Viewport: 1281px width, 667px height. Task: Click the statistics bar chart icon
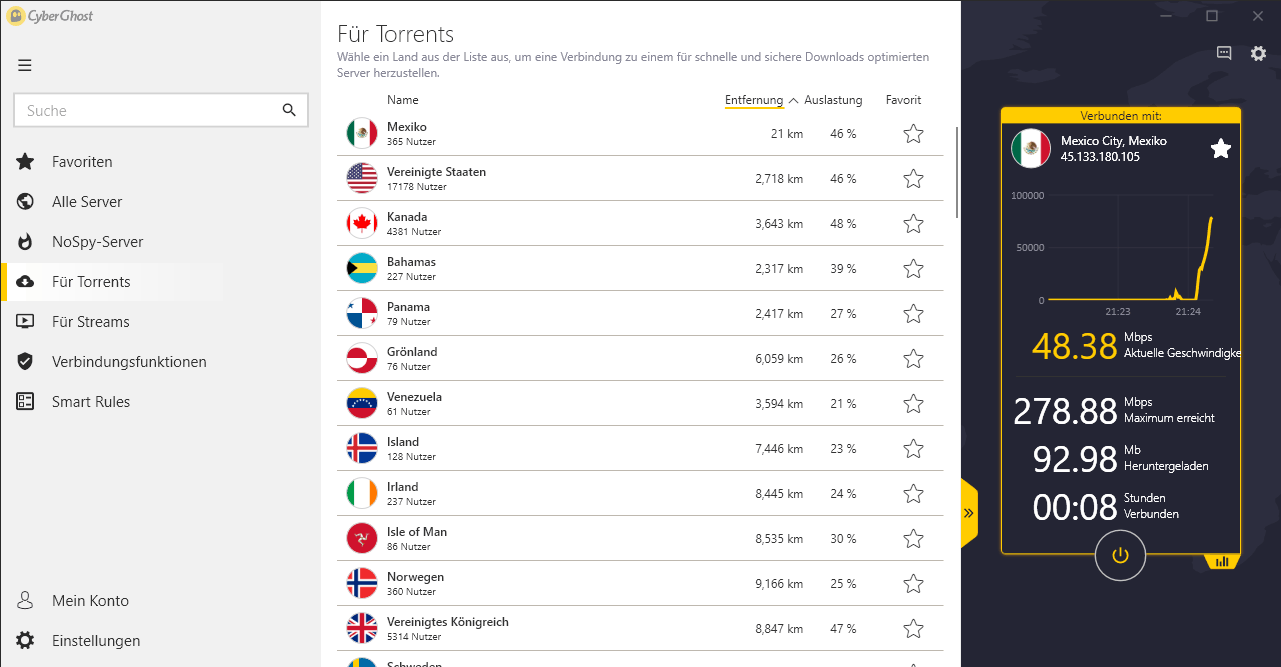[x=1222, y=562]
